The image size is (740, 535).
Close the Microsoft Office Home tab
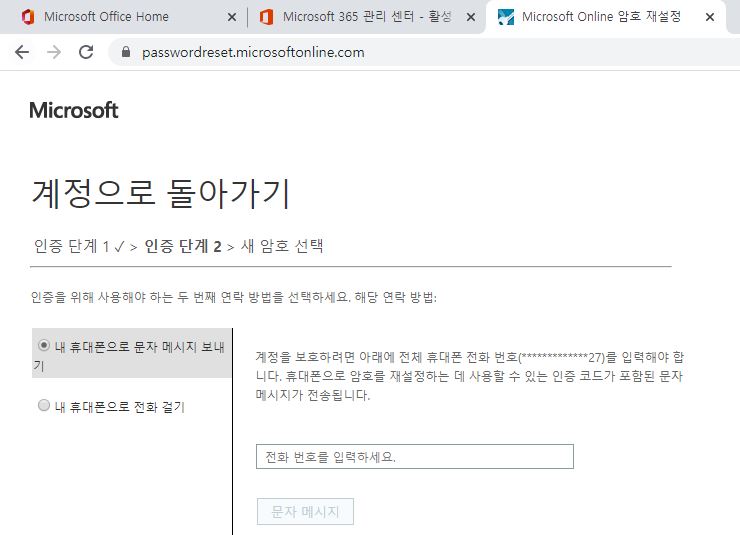232,17
